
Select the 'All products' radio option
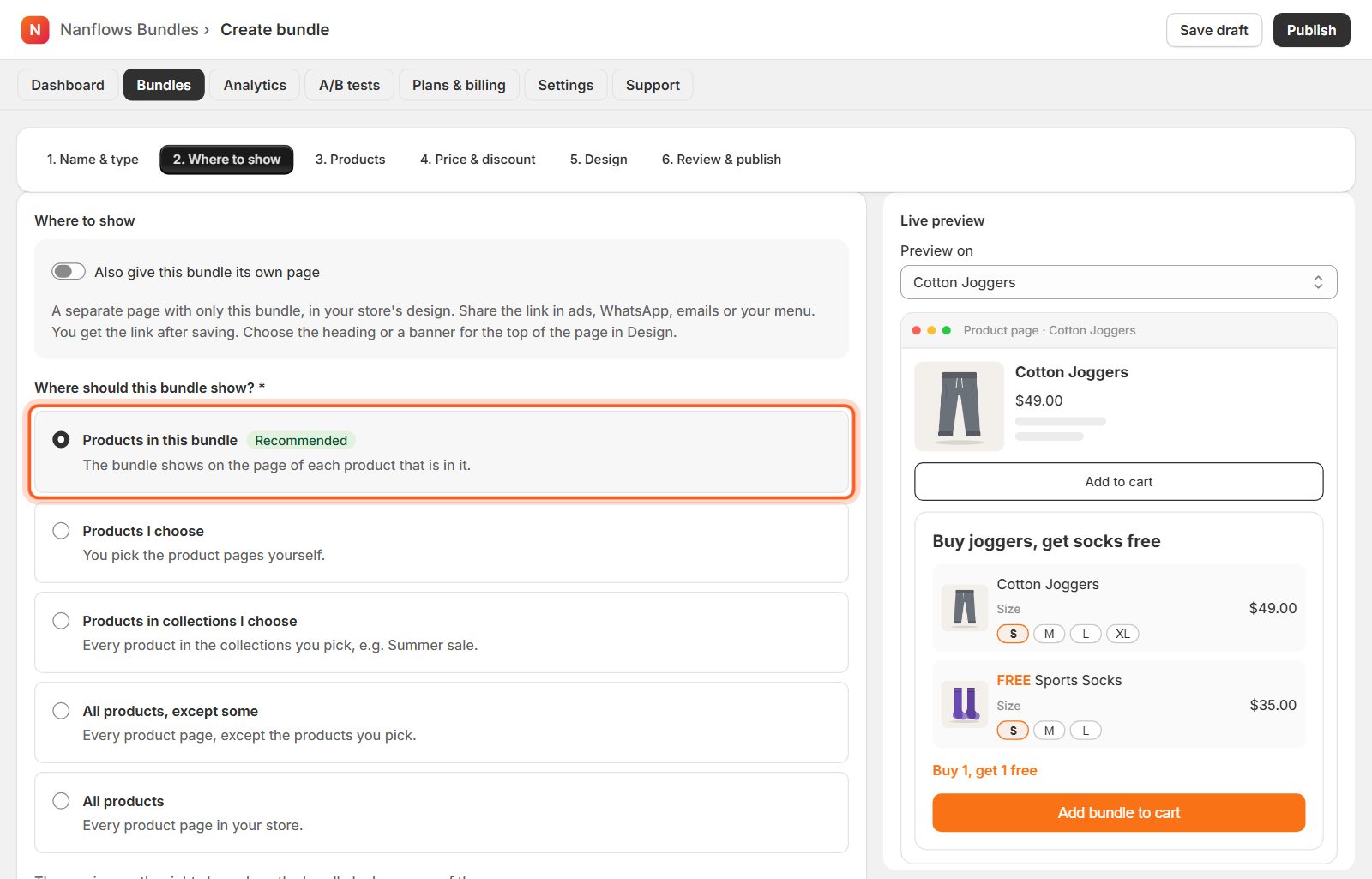[61, 801]
